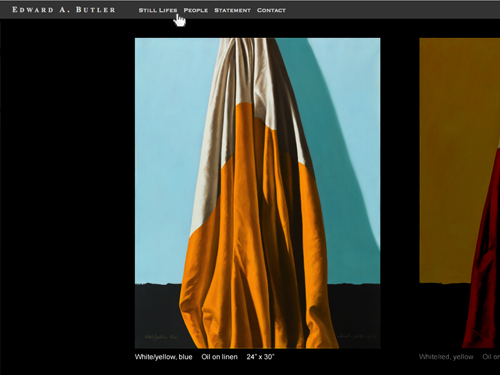Click the 24" x 30" dimensions text
The image size is (500, 375).
pos(260,357)
